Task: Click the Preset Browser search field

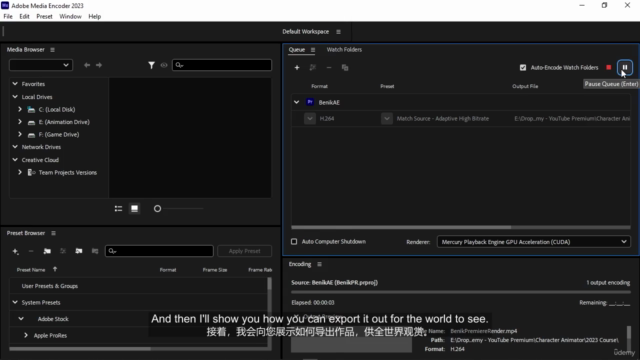Action: click(159, 251)
